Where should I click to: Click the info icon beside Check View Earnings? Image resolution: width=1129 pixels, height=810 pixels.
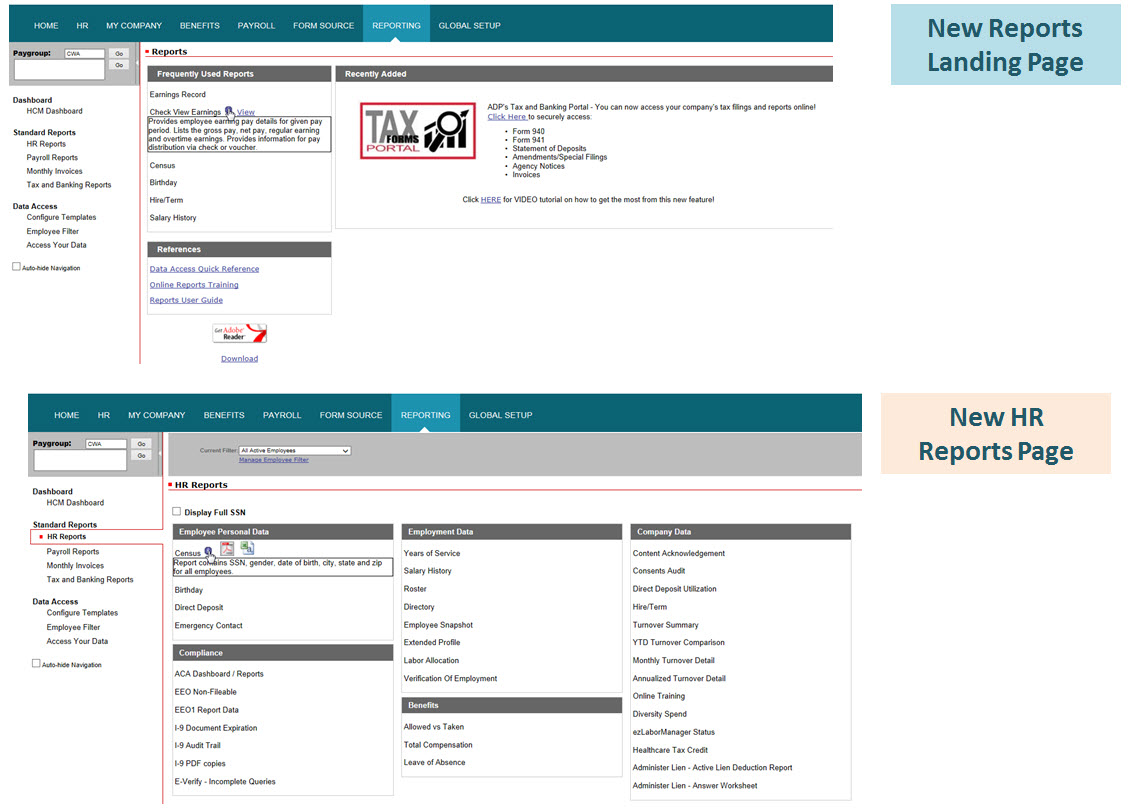(229, 111)
